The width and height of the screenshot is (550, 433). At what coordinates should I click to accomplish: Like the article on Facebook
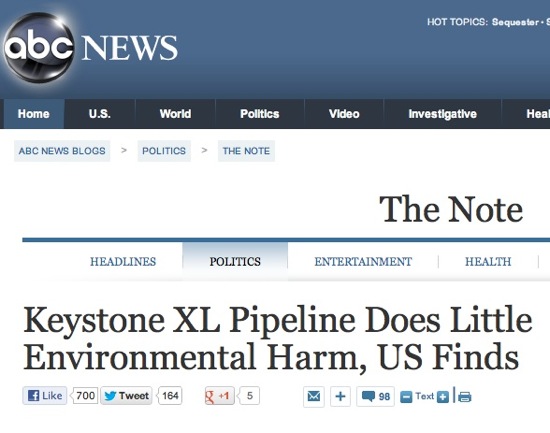pos(45,396)
